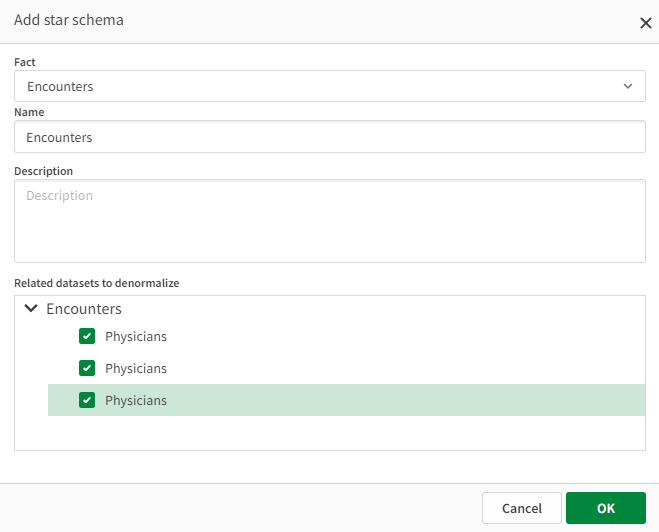Click inside the Description text area
This screenshot has height=532, width=659.
click(330, 221)
